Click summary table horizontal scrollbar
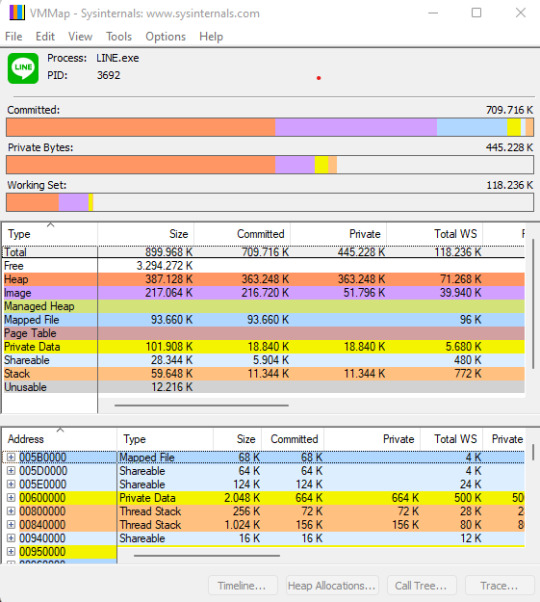This screenshot has height=602, width=540. point(201,405)
